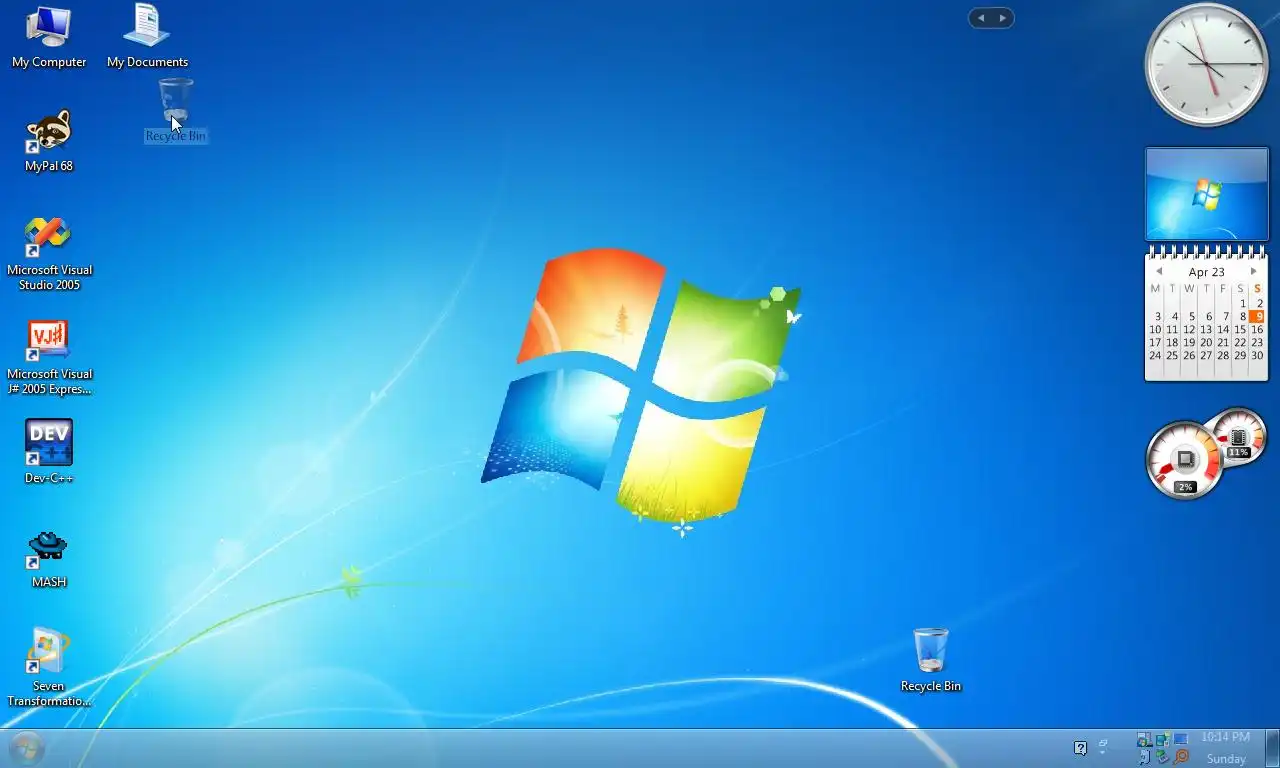This screenshot has width=1280, height=768.
Task: Open the language bar options arrow
Action: tap(1102, 752)
